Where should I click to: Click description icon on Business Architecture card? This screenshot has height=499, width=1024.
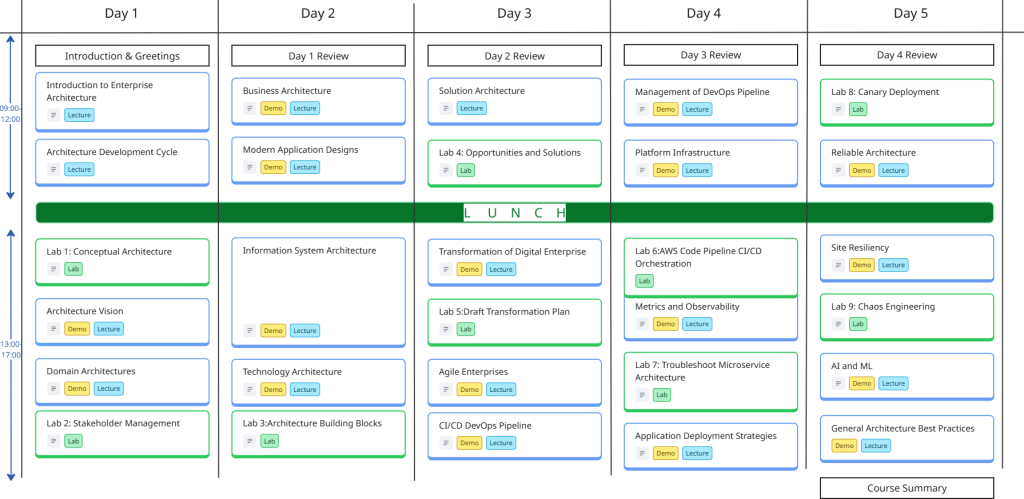click(251, 108)
